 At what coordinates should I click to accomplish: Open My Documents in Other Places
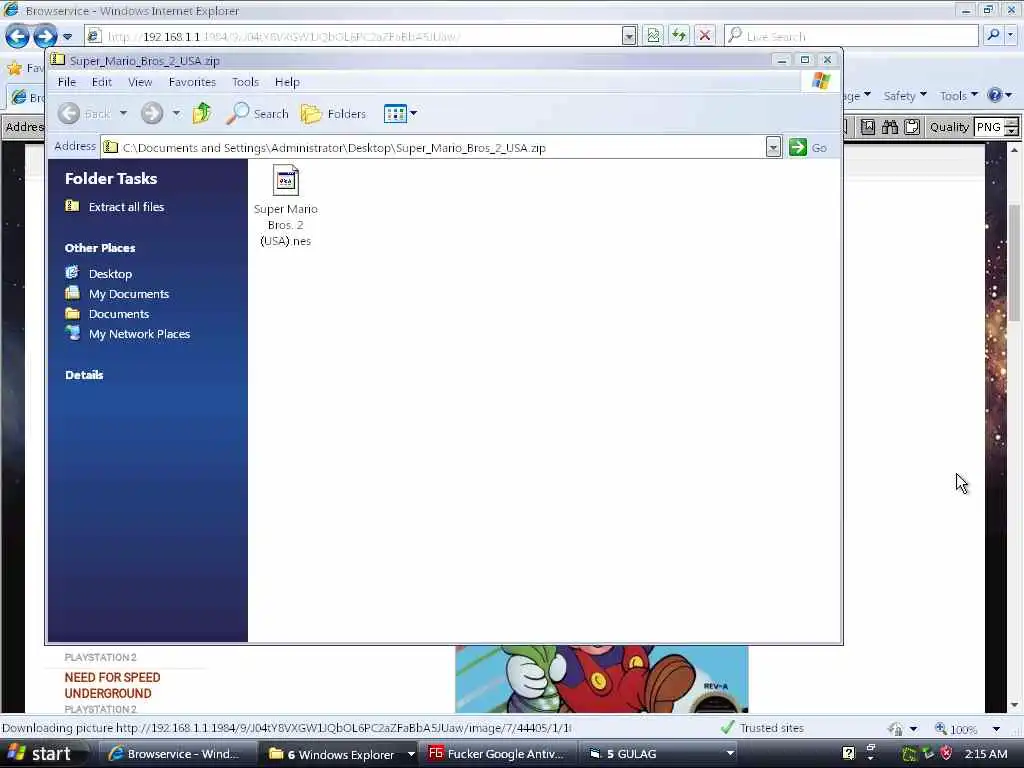[129, 294]
